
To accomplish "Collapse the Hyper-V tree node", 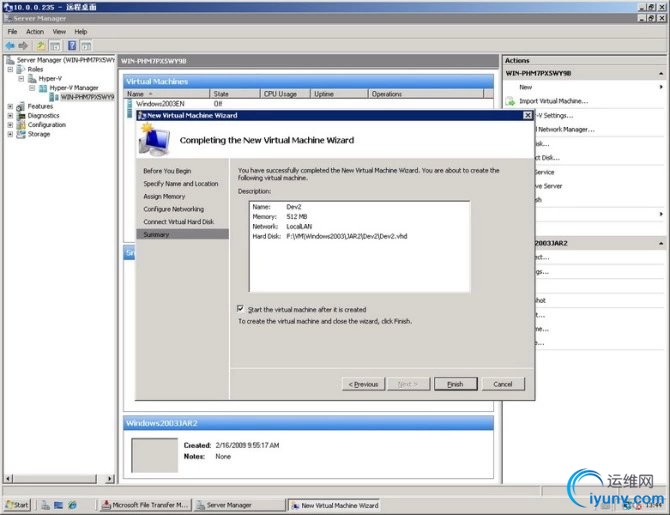I will pos(21,79).
